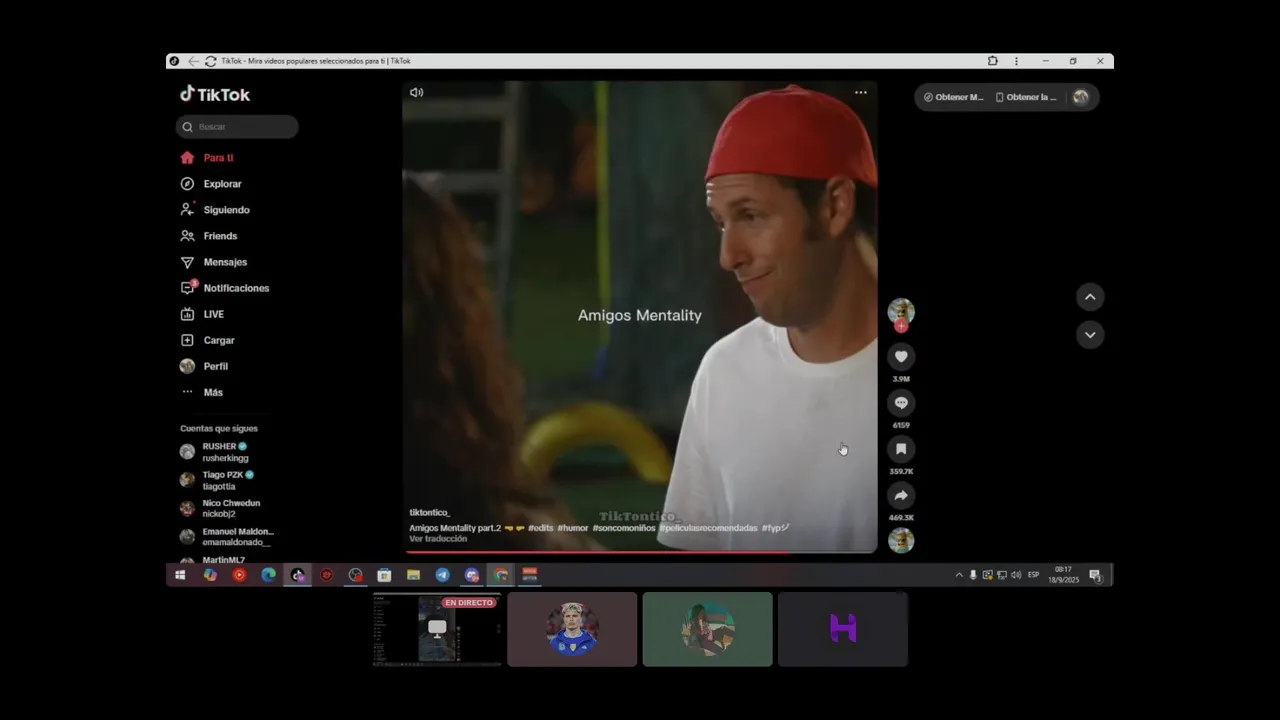This screenshot has width=1280, height=720.
Task: Open the taskbar notification center icon
Action: tap(1095, 575)
